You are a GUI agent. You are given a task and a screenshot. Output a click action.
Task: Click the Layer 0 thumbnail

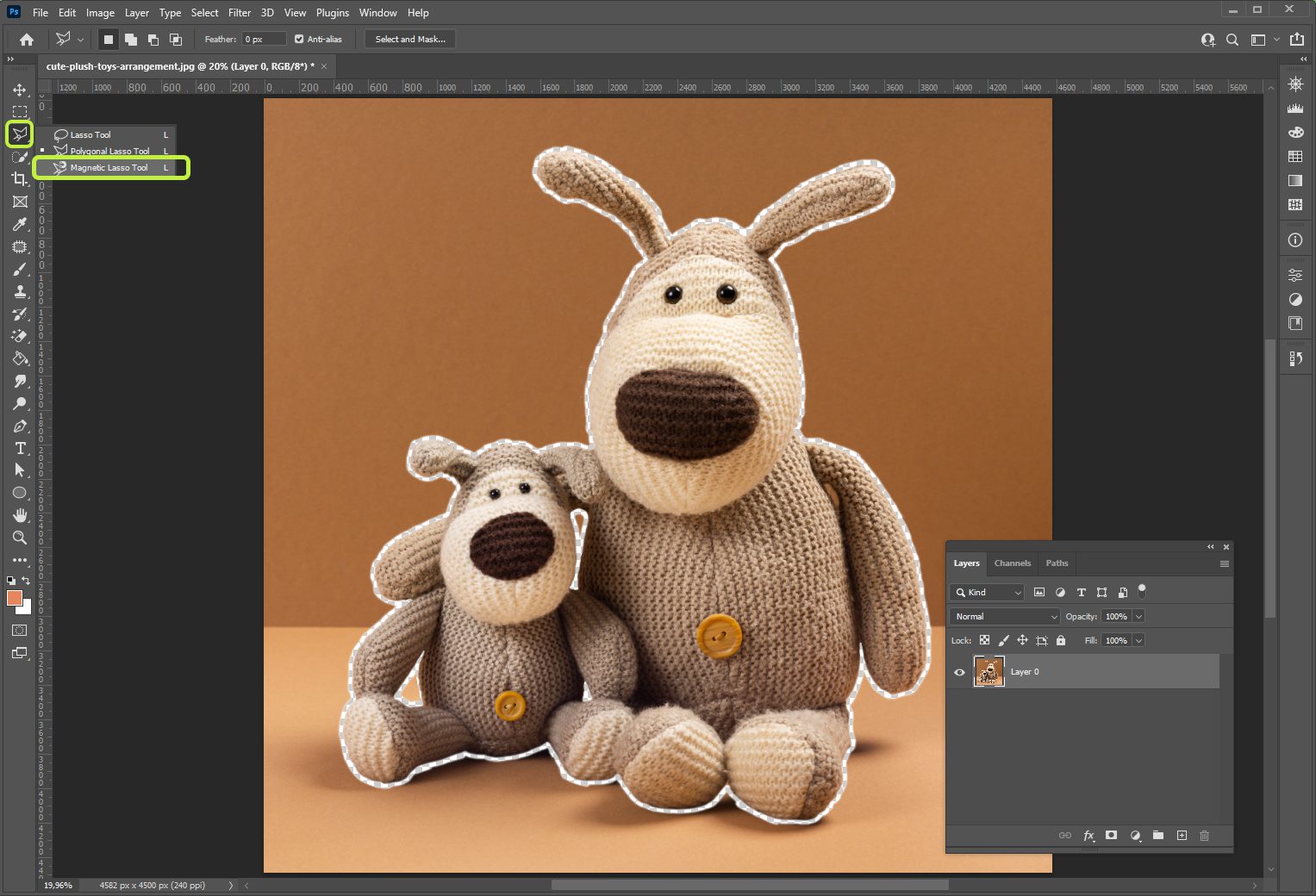point(989,672)
